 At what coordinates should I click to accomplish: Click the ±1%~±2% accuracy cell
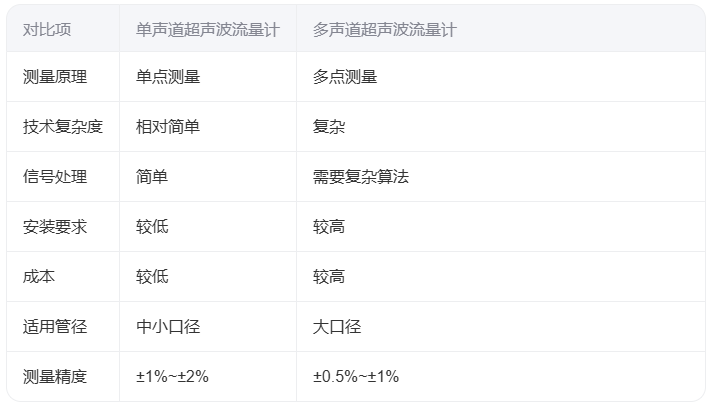click(x=172, y=377)
